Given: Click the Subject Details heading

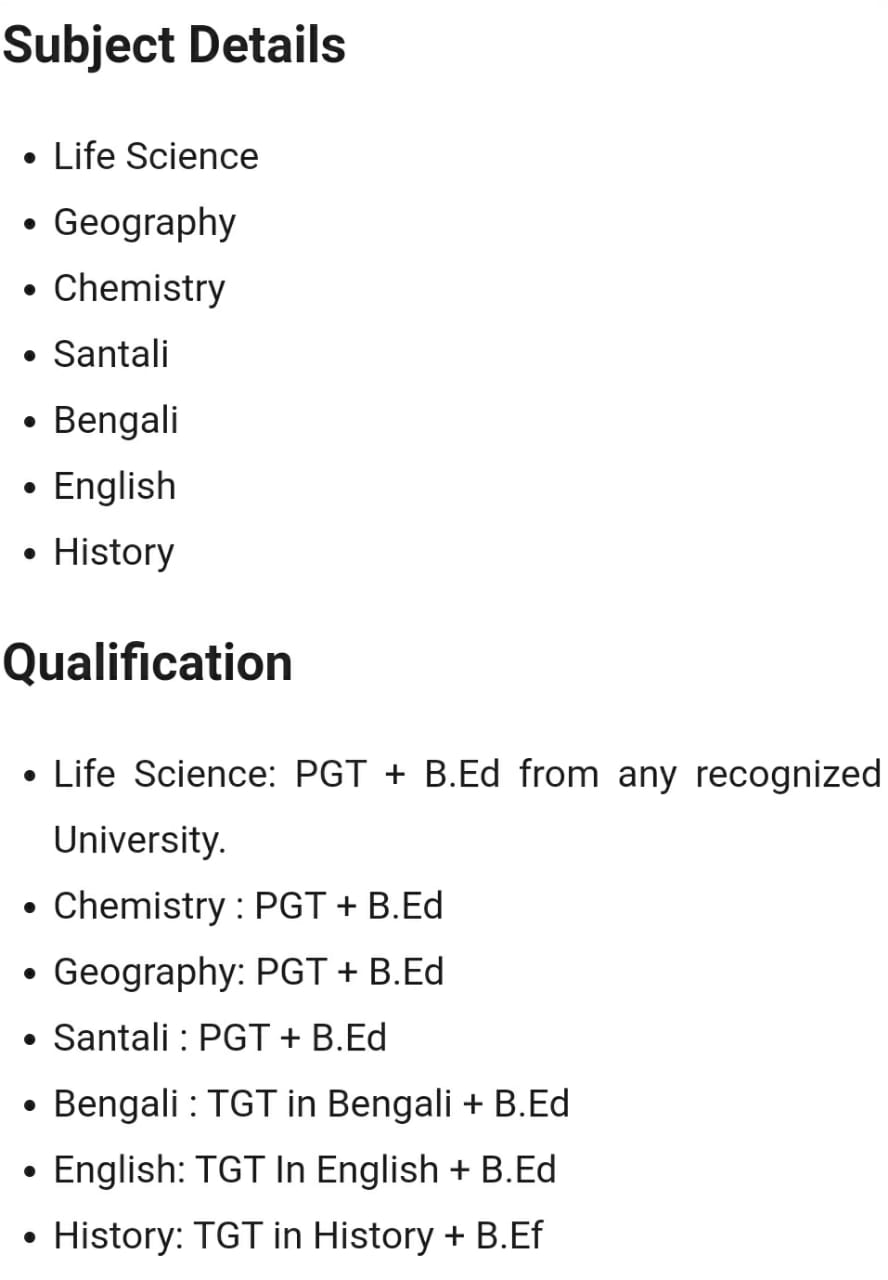Looking at the screenshot, I should coord(174,47).
